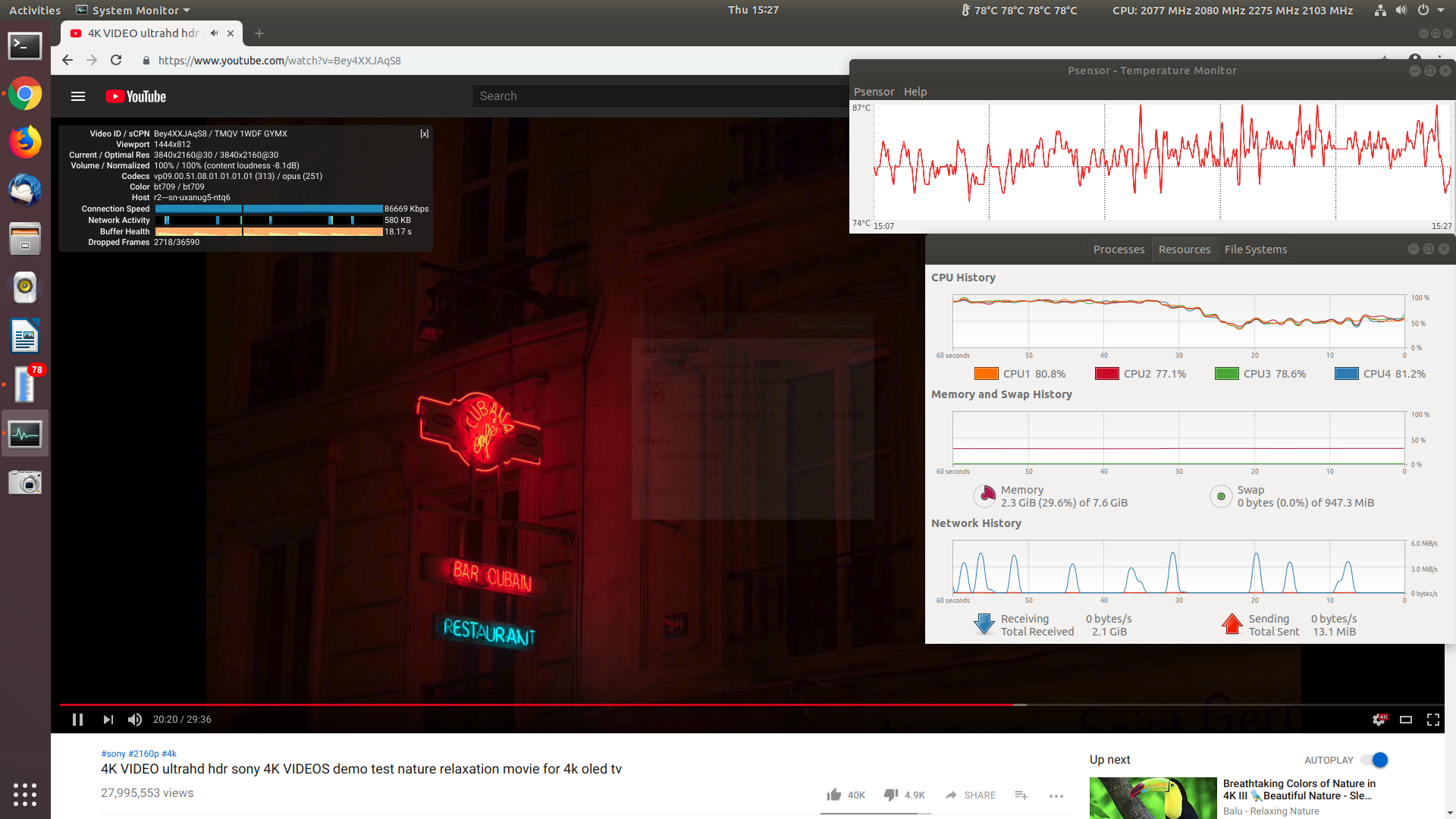The height and width of the screenshot is (819, 1456).
Task: Open LibreOffice Writer from the dock
Action: point(25,336)
